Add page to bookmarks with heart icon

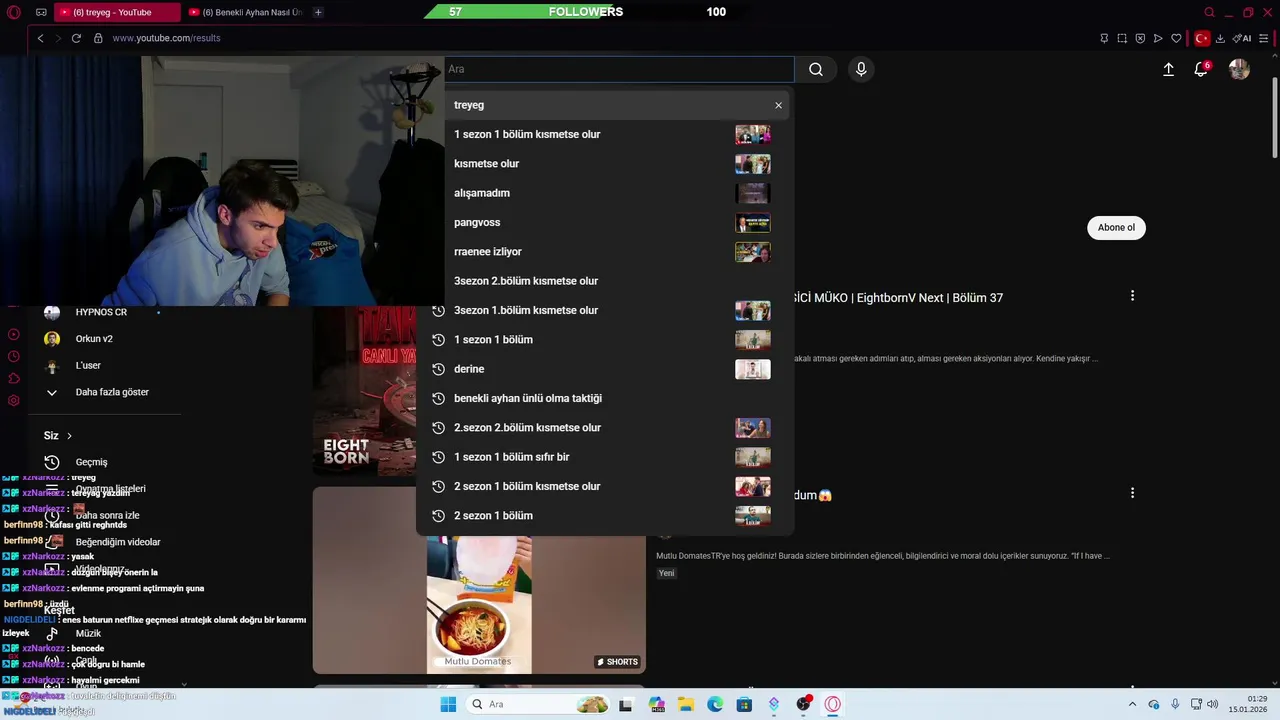1176,38
